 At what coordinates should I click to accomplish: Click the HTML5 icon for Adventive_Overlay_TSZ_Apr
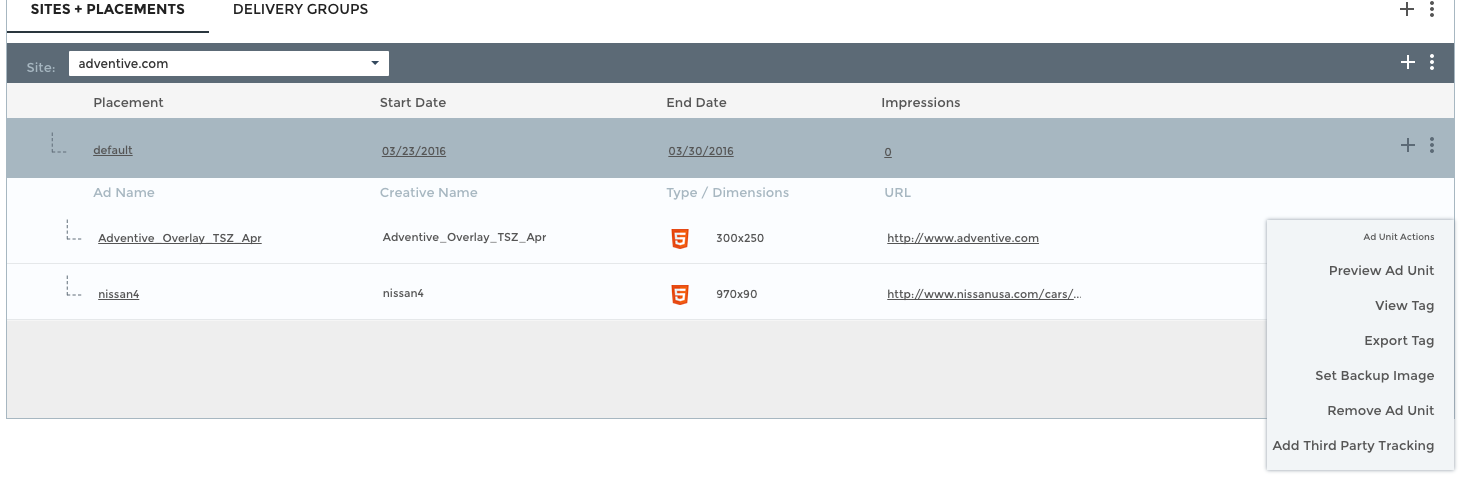(x=680, y=239)
